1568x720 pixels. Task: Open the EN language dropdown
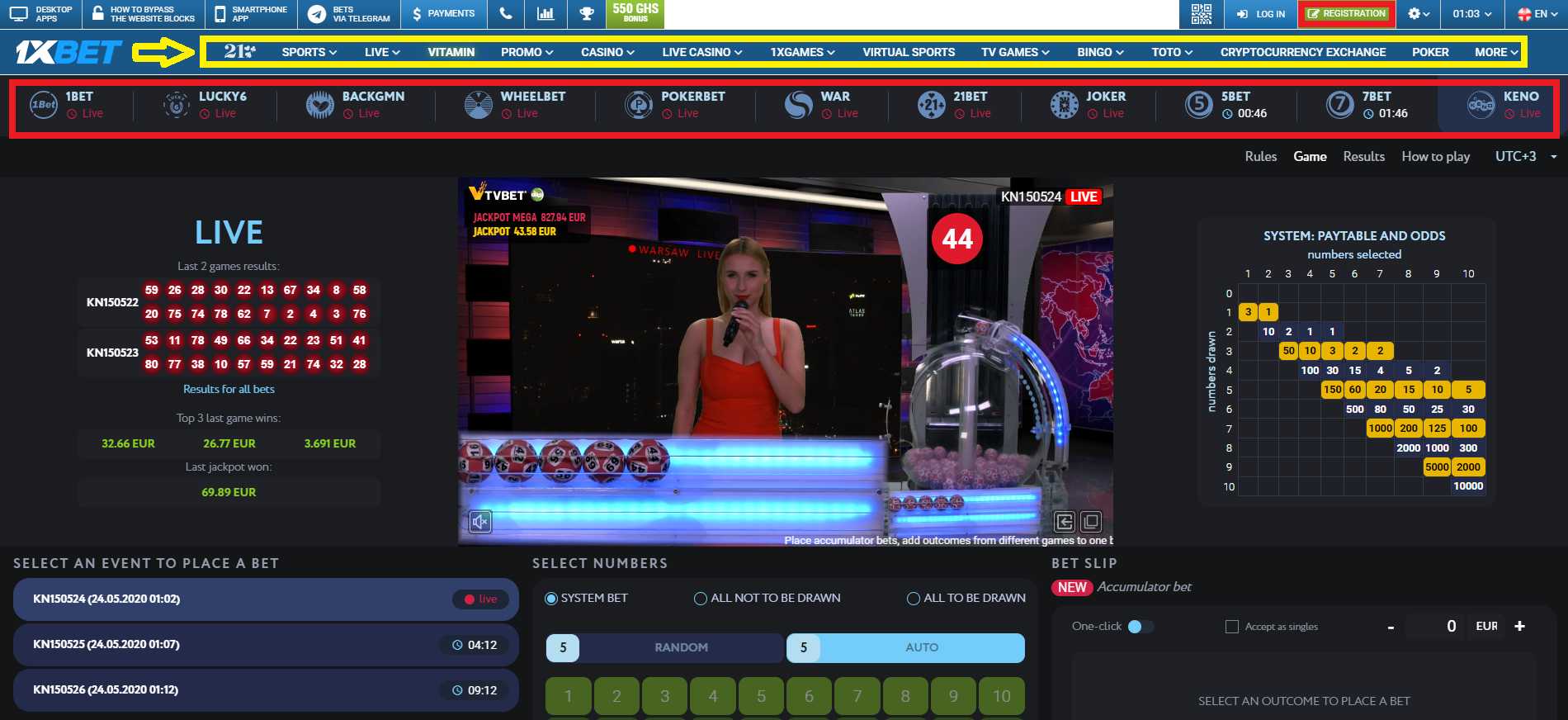tap(1538, 14)
